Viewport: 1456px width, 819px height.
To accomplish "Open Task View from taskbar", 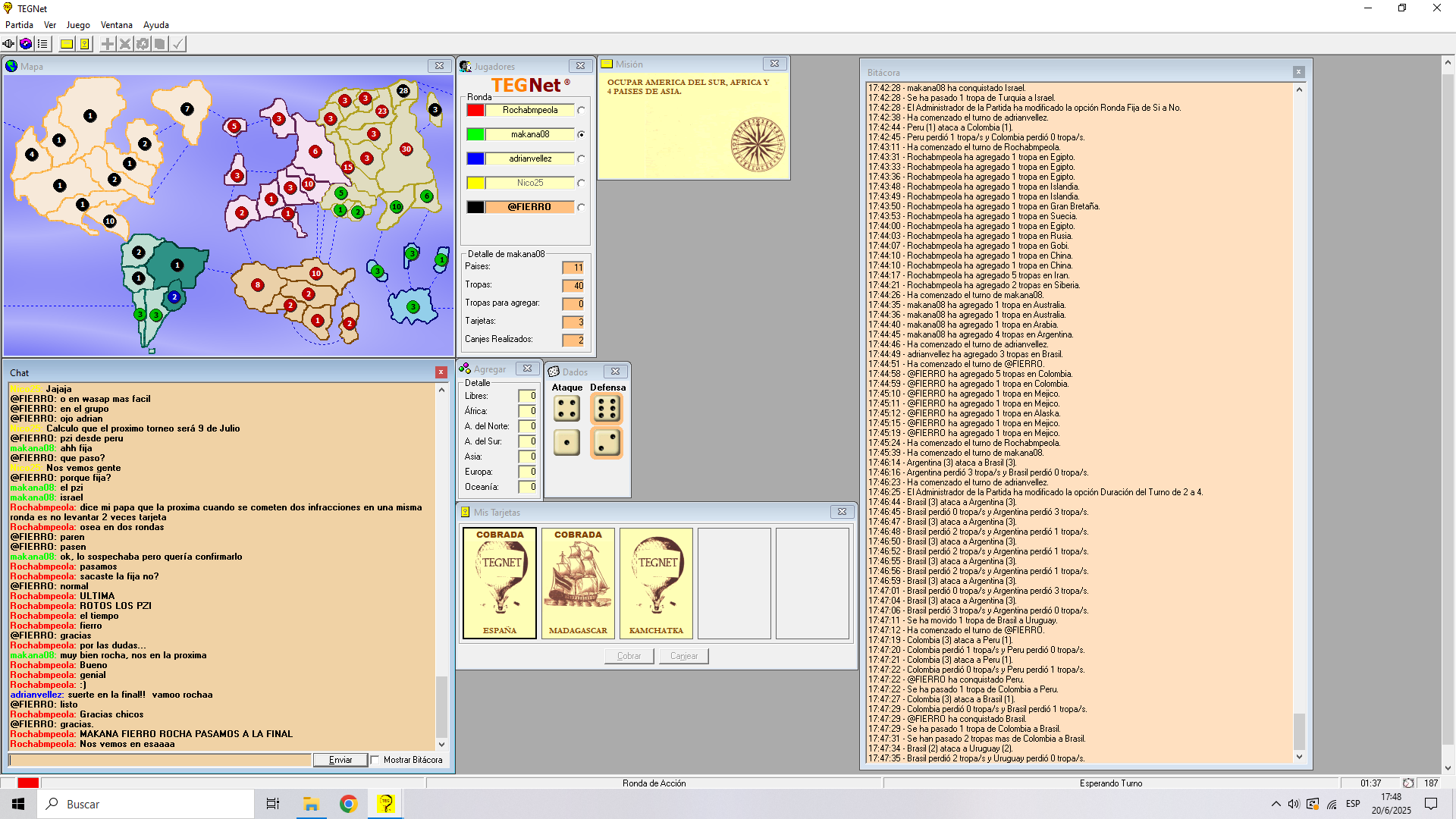I will point(273,804).
